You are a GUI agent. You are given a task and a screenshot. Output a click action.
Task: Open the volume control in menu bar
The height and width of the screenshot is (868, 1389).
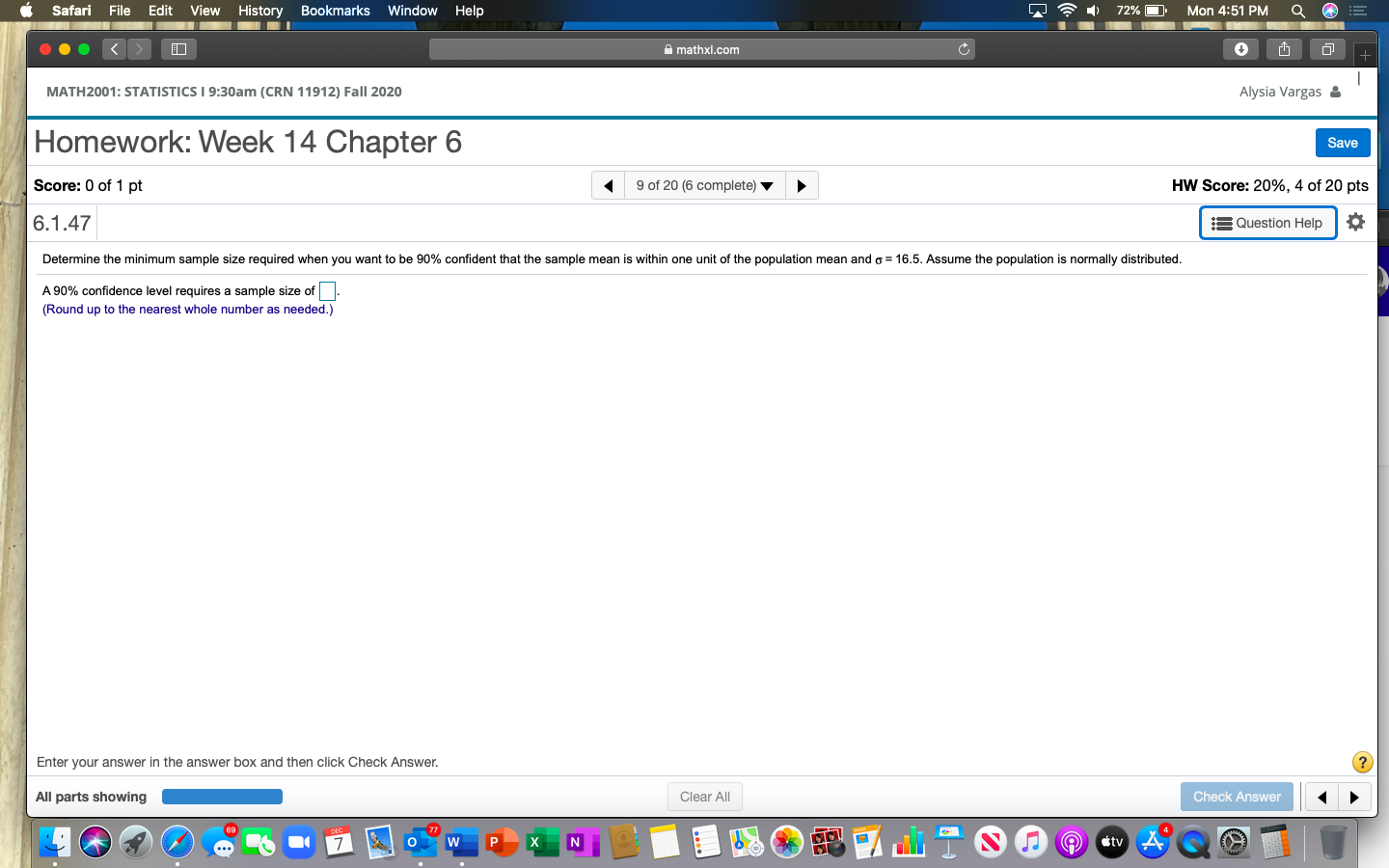(x=1093, y=11)
